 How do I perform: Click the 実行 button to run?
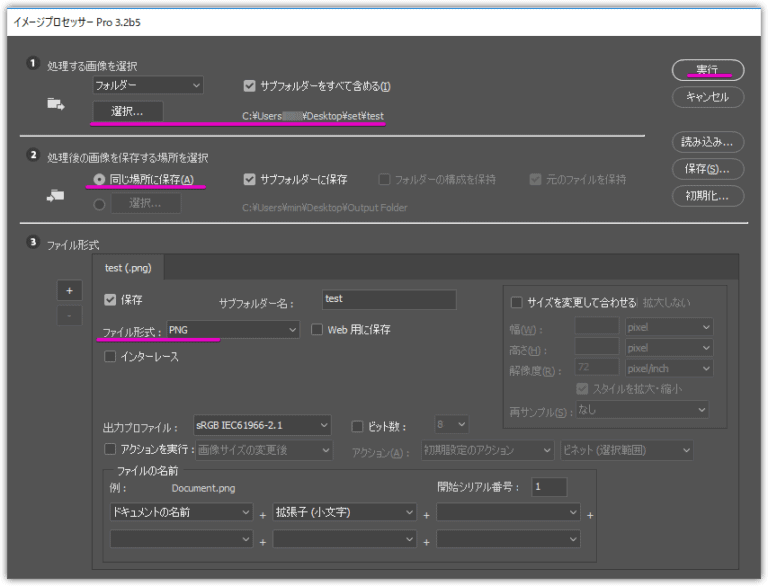coord(707,69)
